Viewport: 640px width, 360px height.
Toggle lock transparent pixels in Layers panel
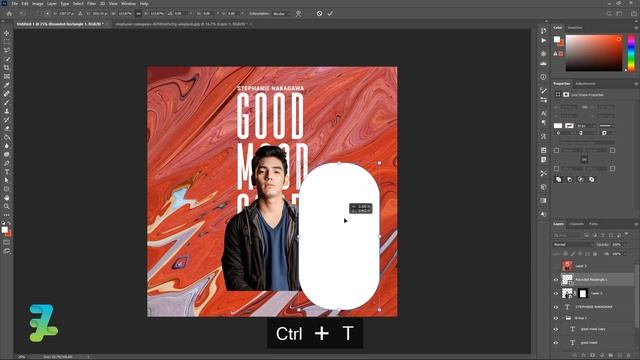pos(565,254)
